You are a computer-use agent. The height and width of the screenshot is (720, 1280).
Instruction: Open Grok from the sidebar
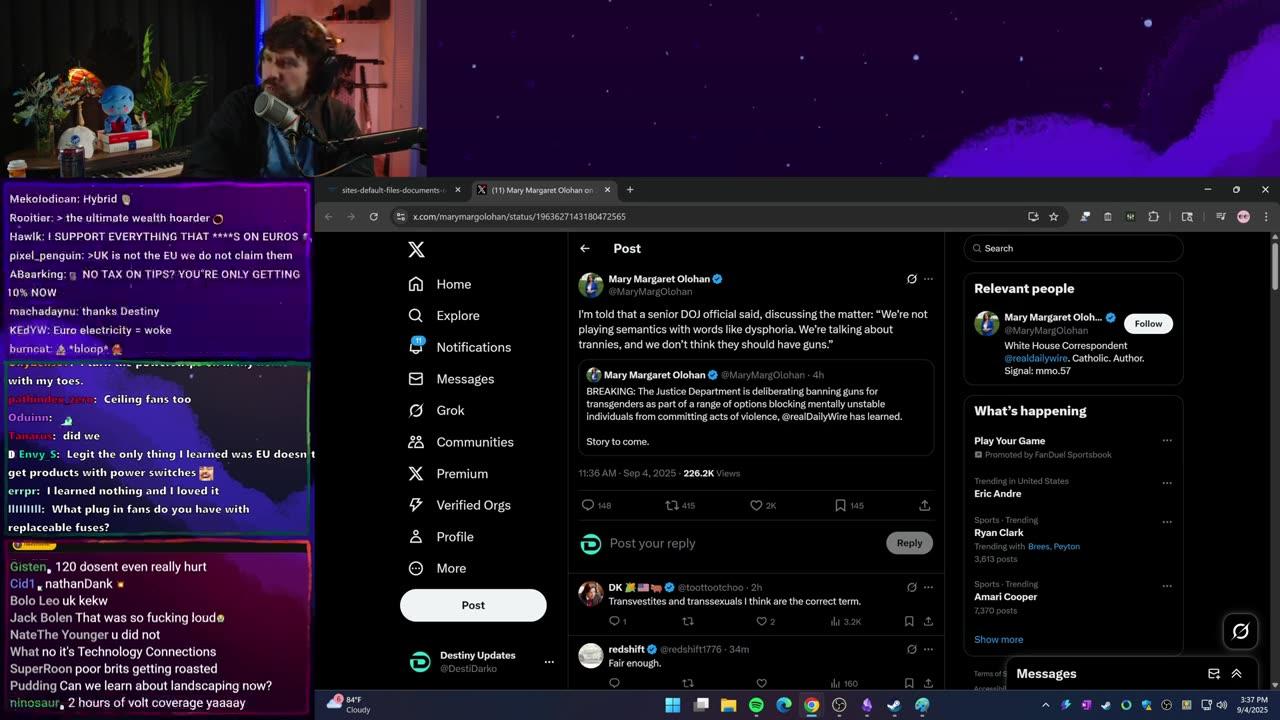tap(436, 410)
